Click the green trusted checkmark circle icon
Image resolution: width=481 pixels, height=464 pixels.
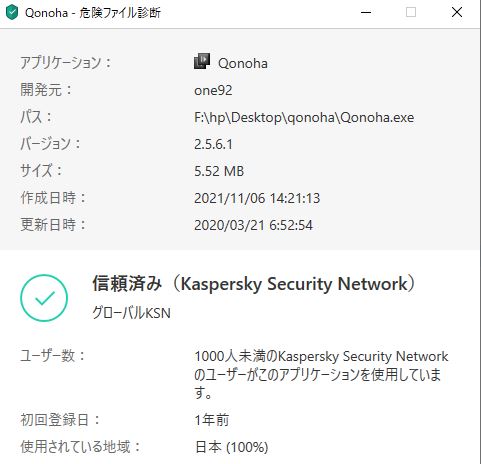coord(44,298)
